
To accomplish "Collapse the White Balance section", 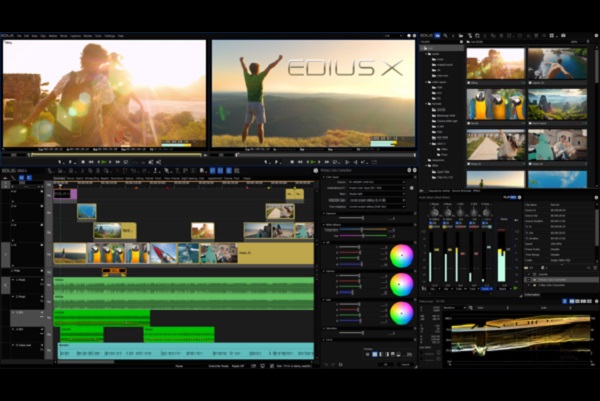I will (323, 225).
